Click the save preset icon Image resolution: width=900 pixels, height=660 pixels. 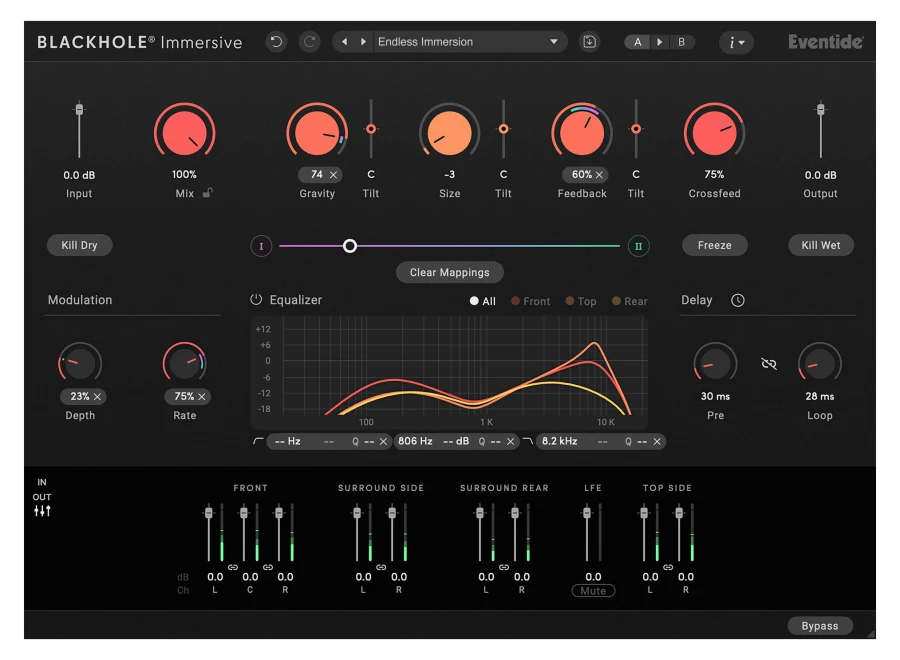pos(589,42)
